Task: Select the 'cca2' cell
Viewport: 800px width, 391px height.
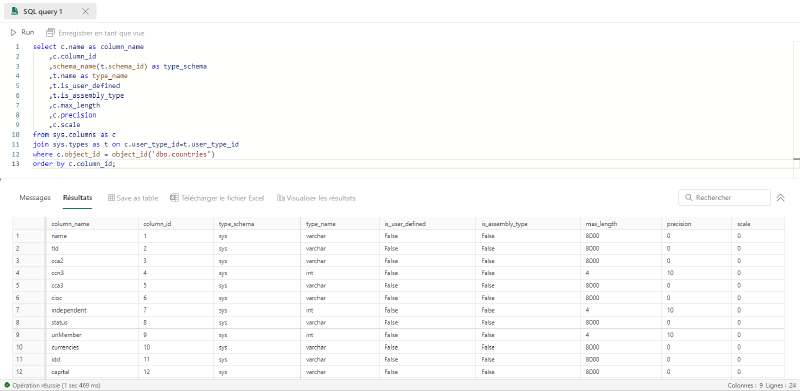Action: [92, 261]
